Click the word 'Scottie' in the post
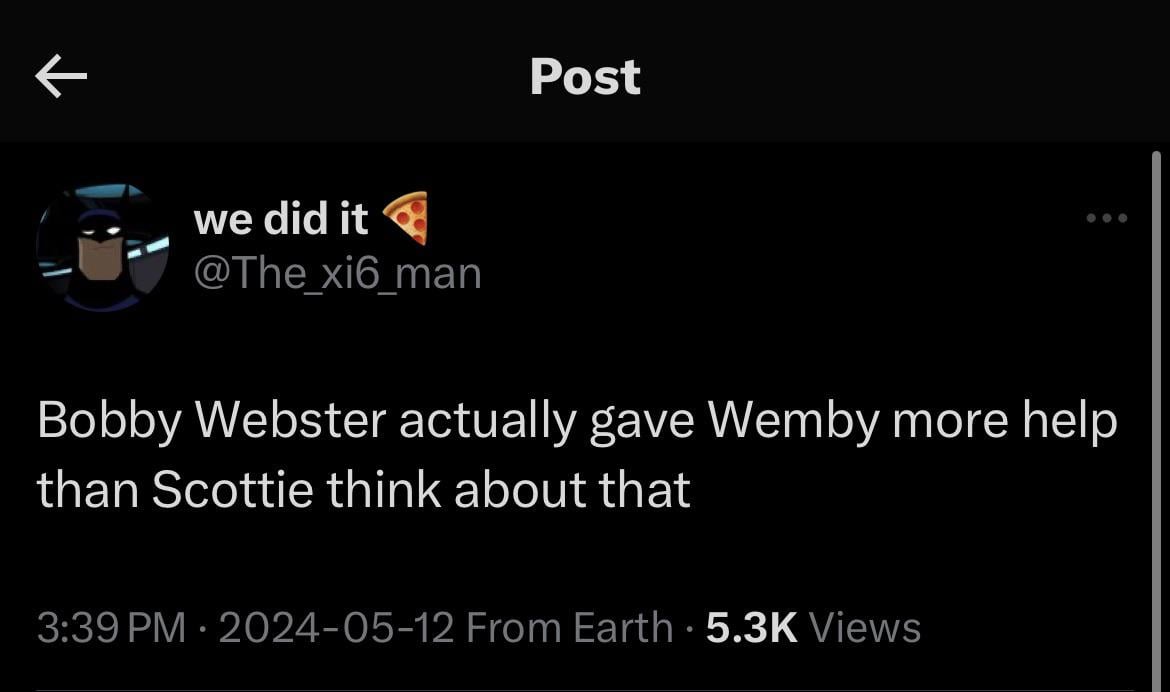Image resolution: width=1170 pixels, height=692 pixels. (232, 490)
